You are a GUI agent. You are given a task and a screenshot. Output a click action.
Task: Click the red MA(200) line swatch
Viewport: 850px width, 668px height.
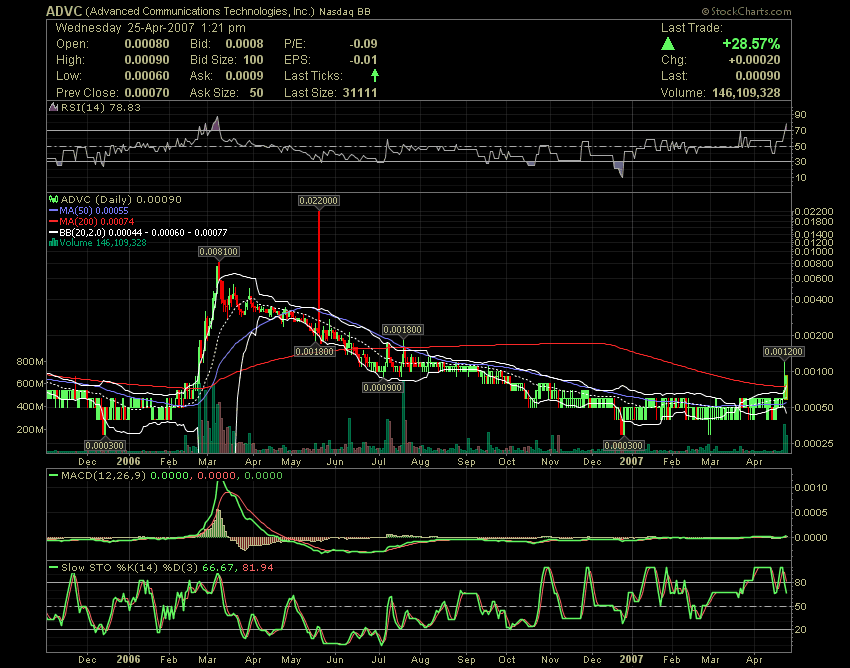click(x=53, y=221)
